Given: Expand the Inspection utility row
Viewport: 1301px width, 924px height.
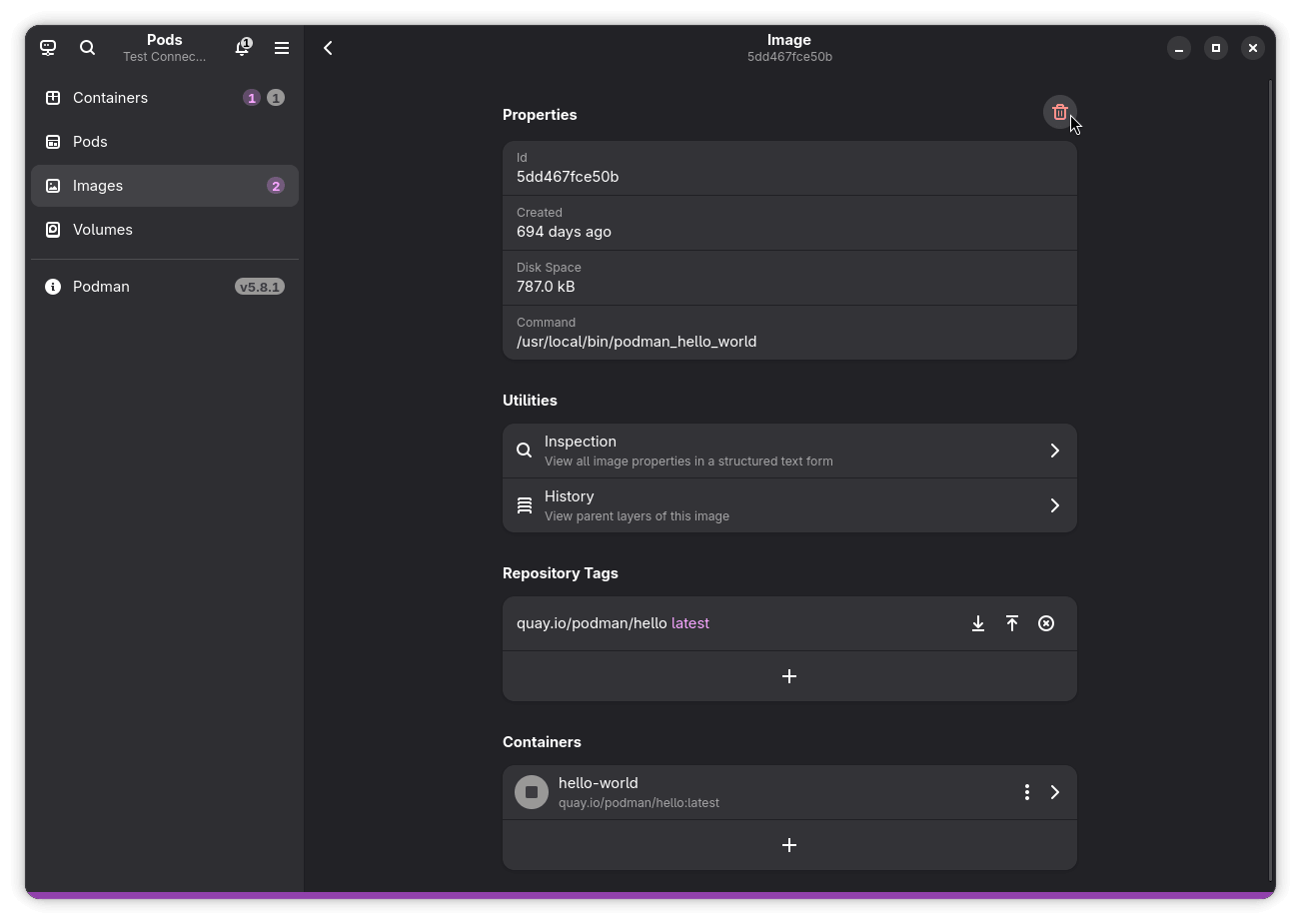Looking at the screenshot, I should pyautogui.click(x=788, y=451).
